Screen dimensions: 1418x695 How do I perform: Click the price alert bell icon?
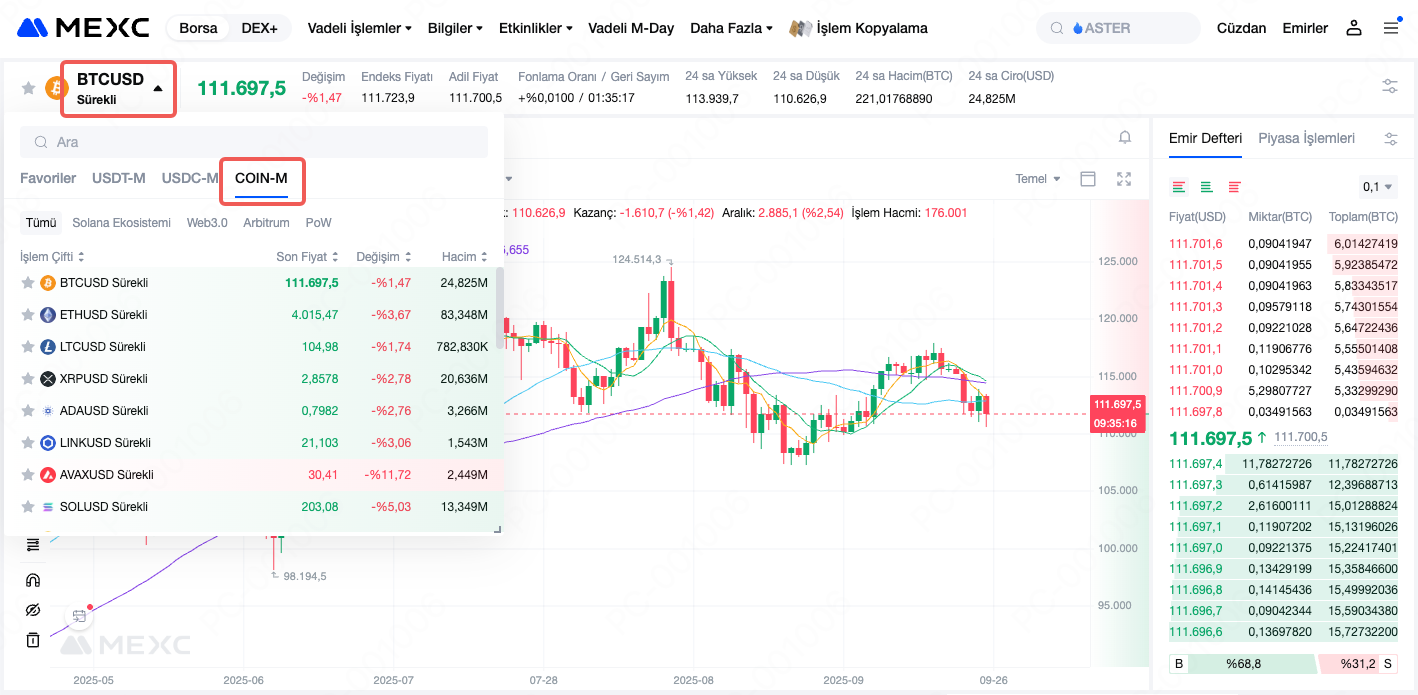[1125, 137]
